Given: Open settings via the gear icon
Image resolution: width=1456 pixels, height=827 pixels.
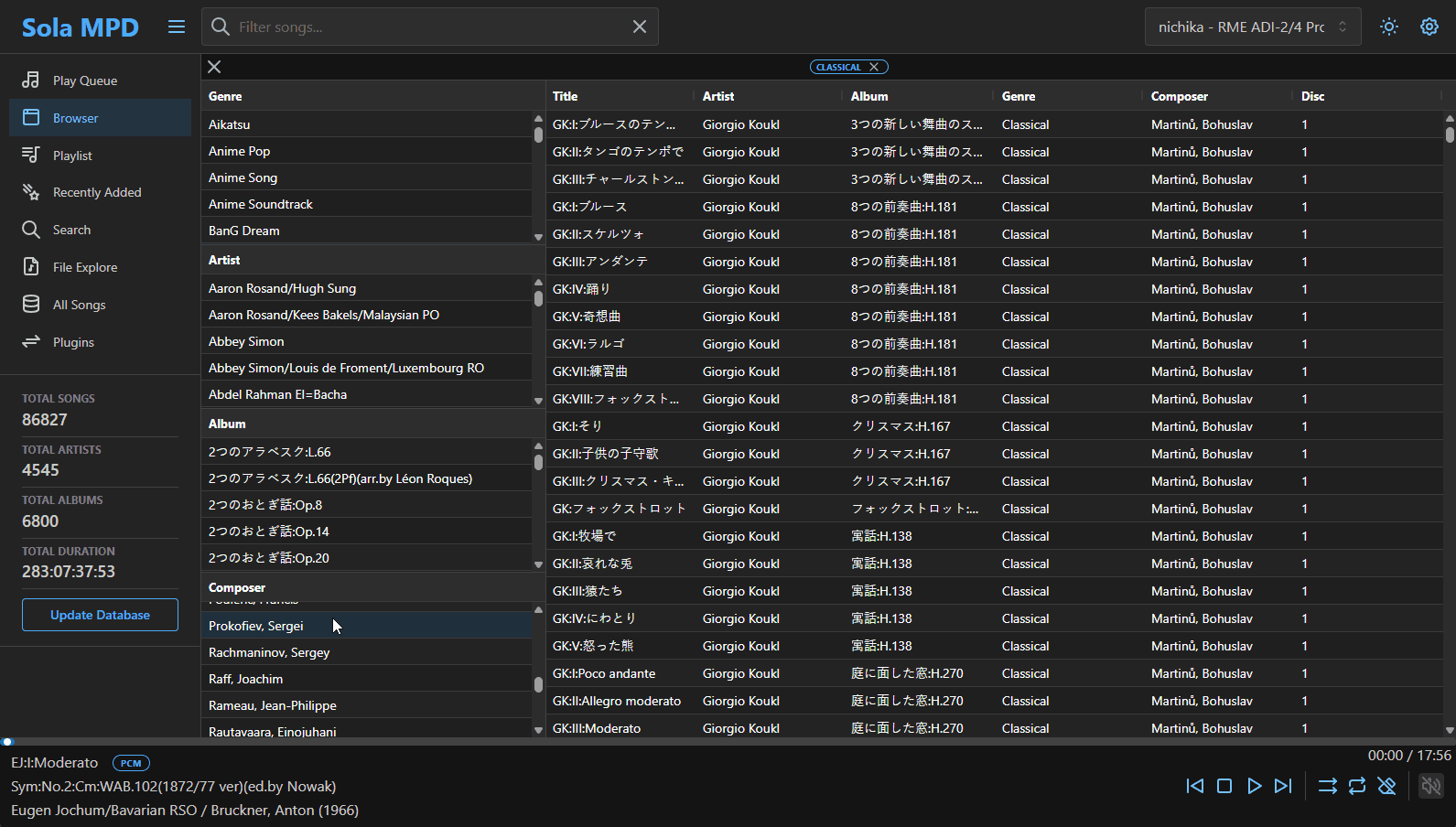Looking at the screenshot, I should point(1429,27).
